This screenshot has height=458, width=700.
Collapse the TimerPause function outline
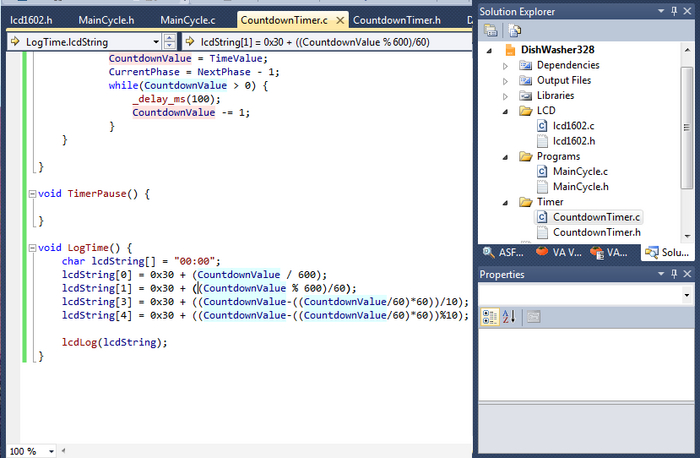pos(31,194)
